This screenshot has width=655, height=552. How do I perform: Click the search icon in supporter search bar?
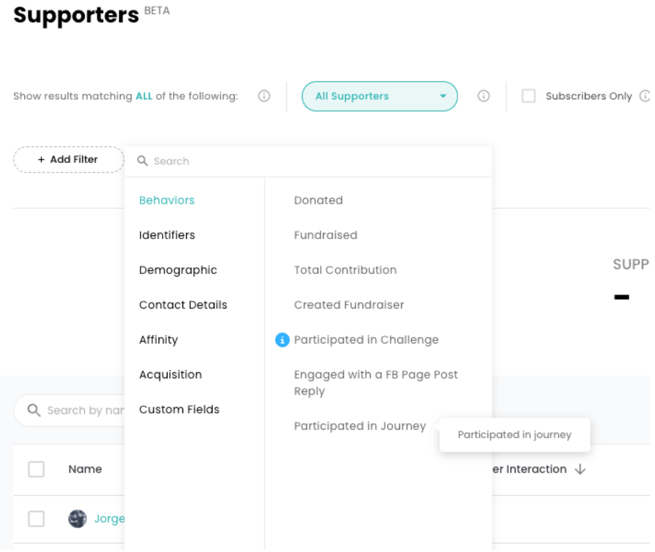click(x=34, y=410)
